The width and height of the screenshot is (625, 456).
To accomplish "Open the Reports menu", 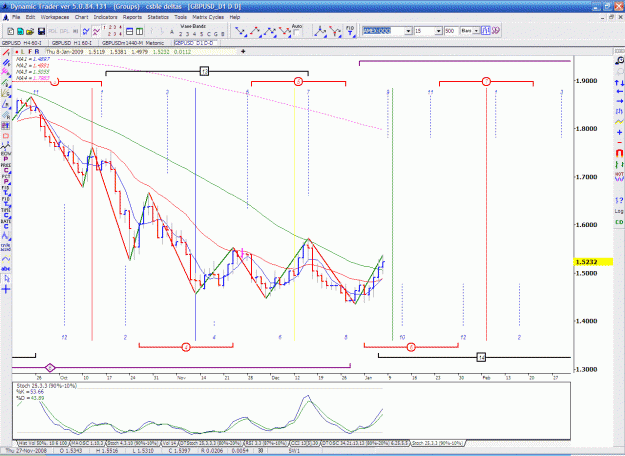I will [x=132, y=17].
